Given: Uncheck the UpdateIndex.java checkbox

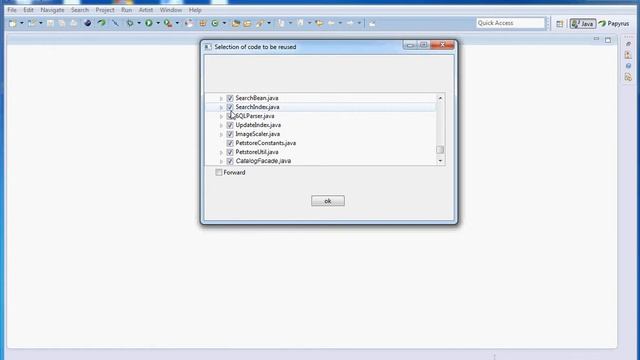Looking at the screenshot, I should [230, 125].
